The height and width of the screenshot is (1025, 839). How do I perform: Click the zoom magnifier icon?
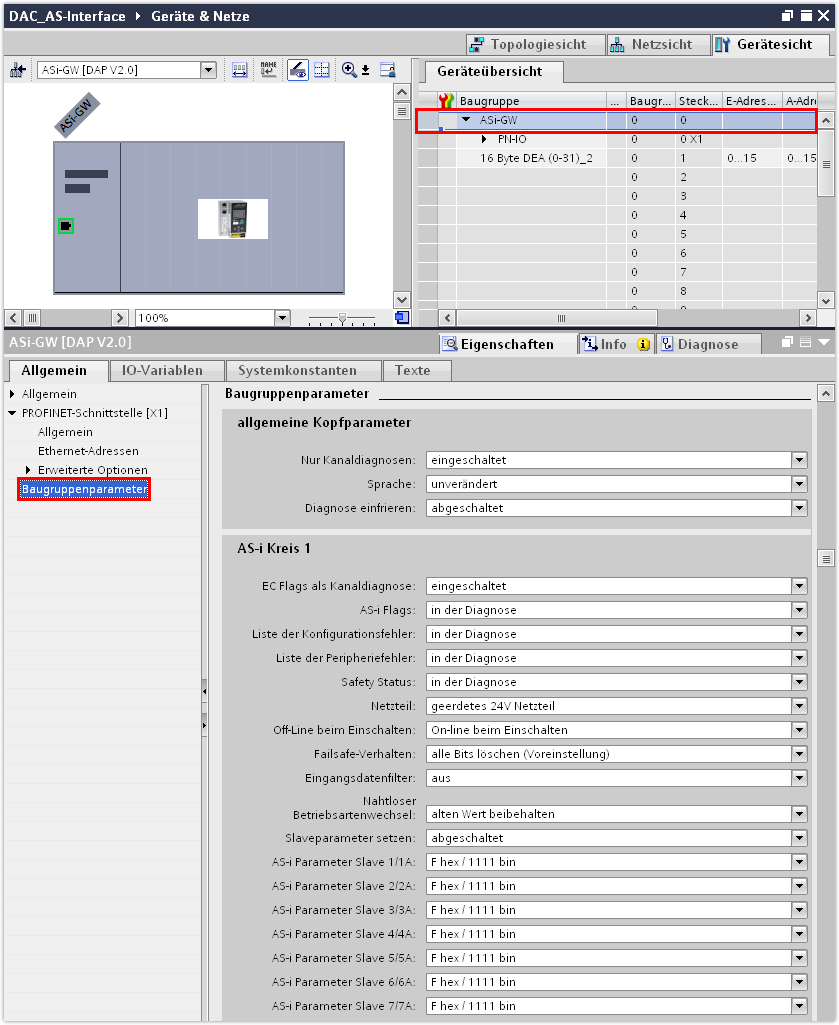349,70
